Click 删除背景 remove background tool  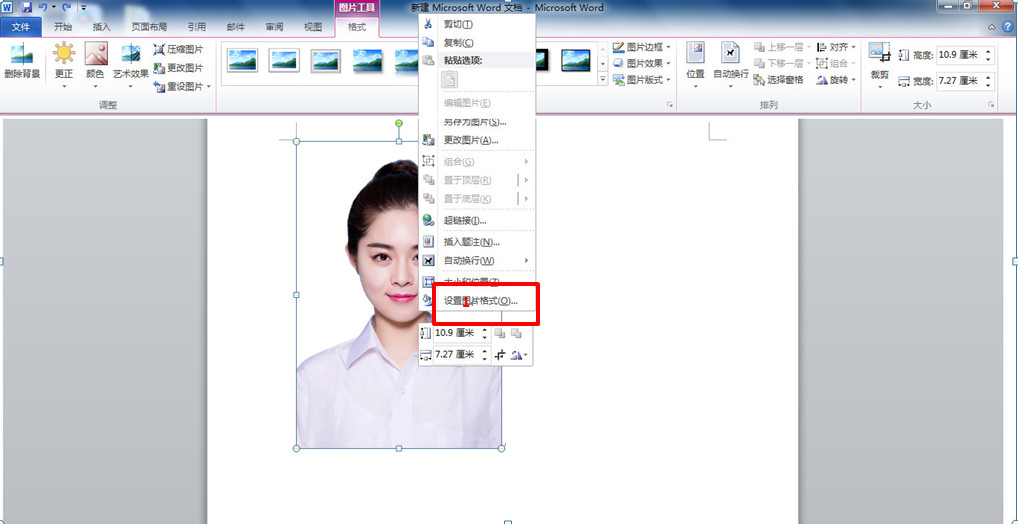22,62
